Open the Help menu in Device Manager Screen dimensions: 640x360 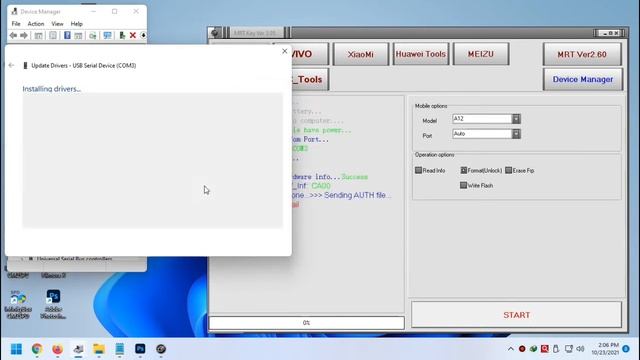(x=76, y=24)
